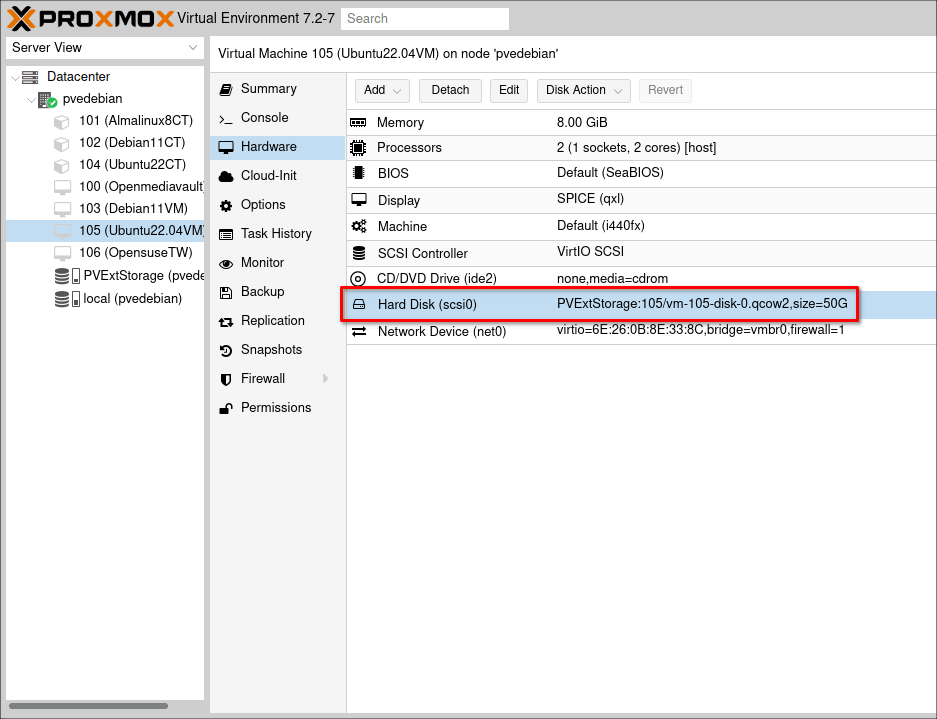Click the Datacenter server icon

[x=30, y=77]
